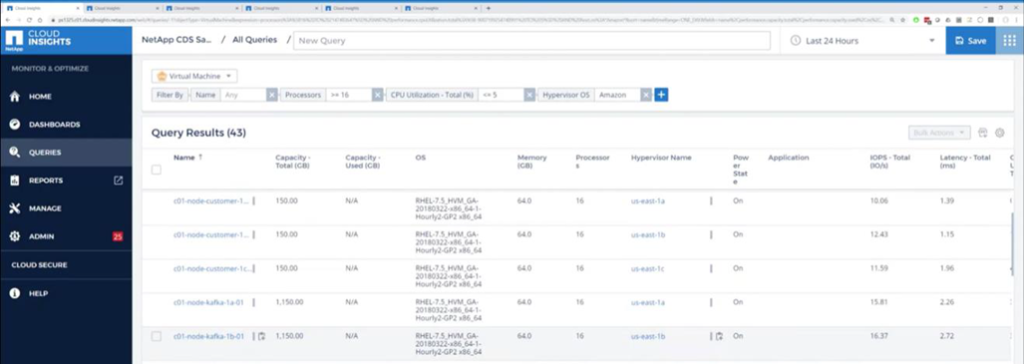Click the export icon next to Bulk Actions

(x=983, y=133)
